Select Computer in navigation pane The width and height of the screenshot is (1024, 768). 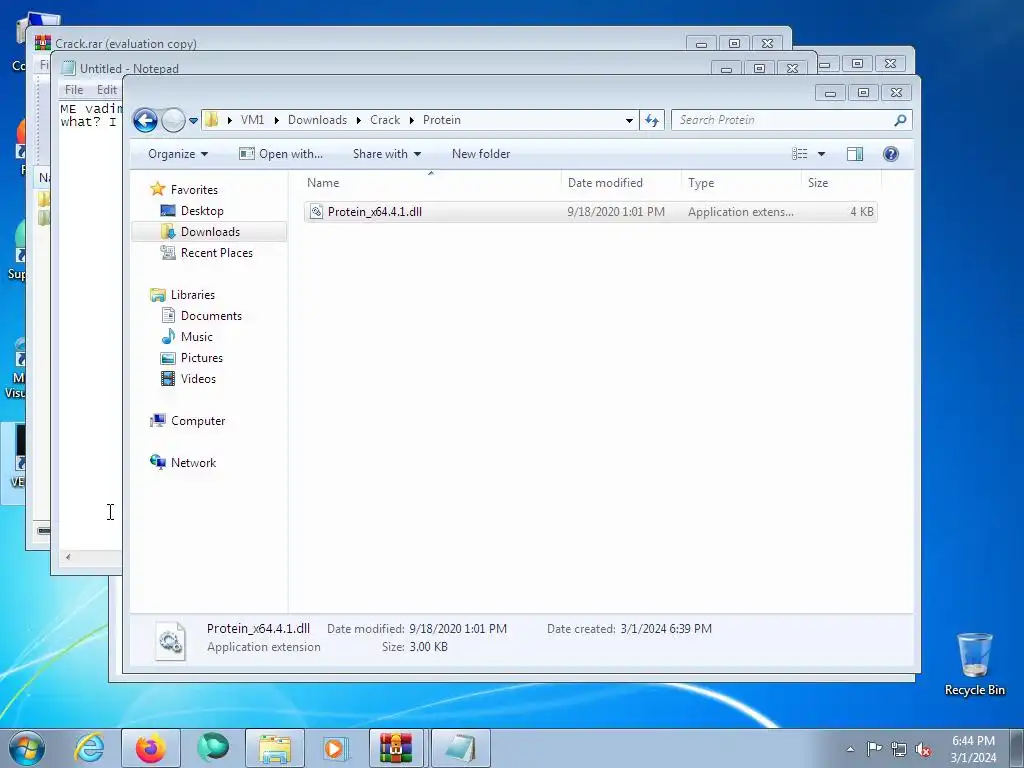(198, 421)
